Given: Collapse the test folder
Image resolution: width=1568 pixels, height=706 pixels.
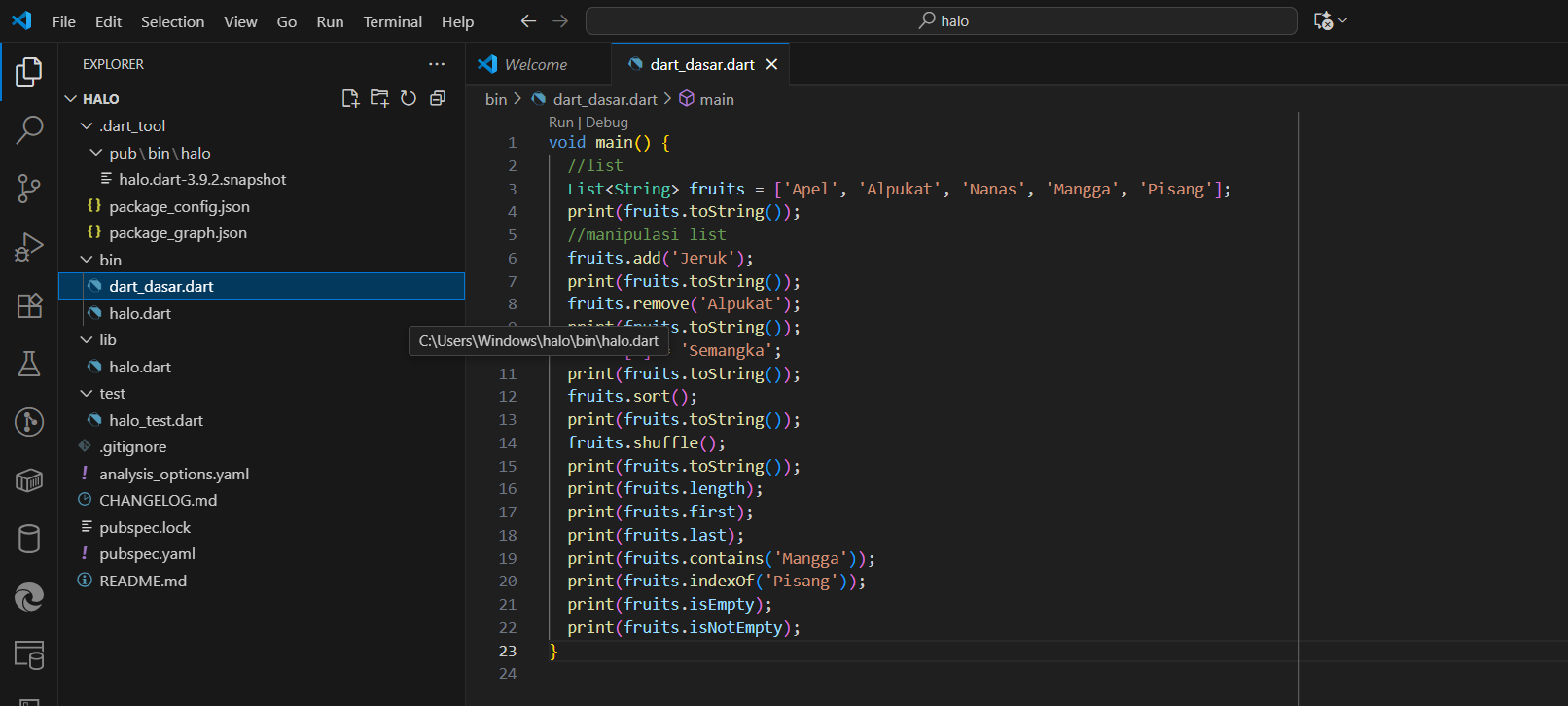Looking at the screenshot, I should click(87, 394).
